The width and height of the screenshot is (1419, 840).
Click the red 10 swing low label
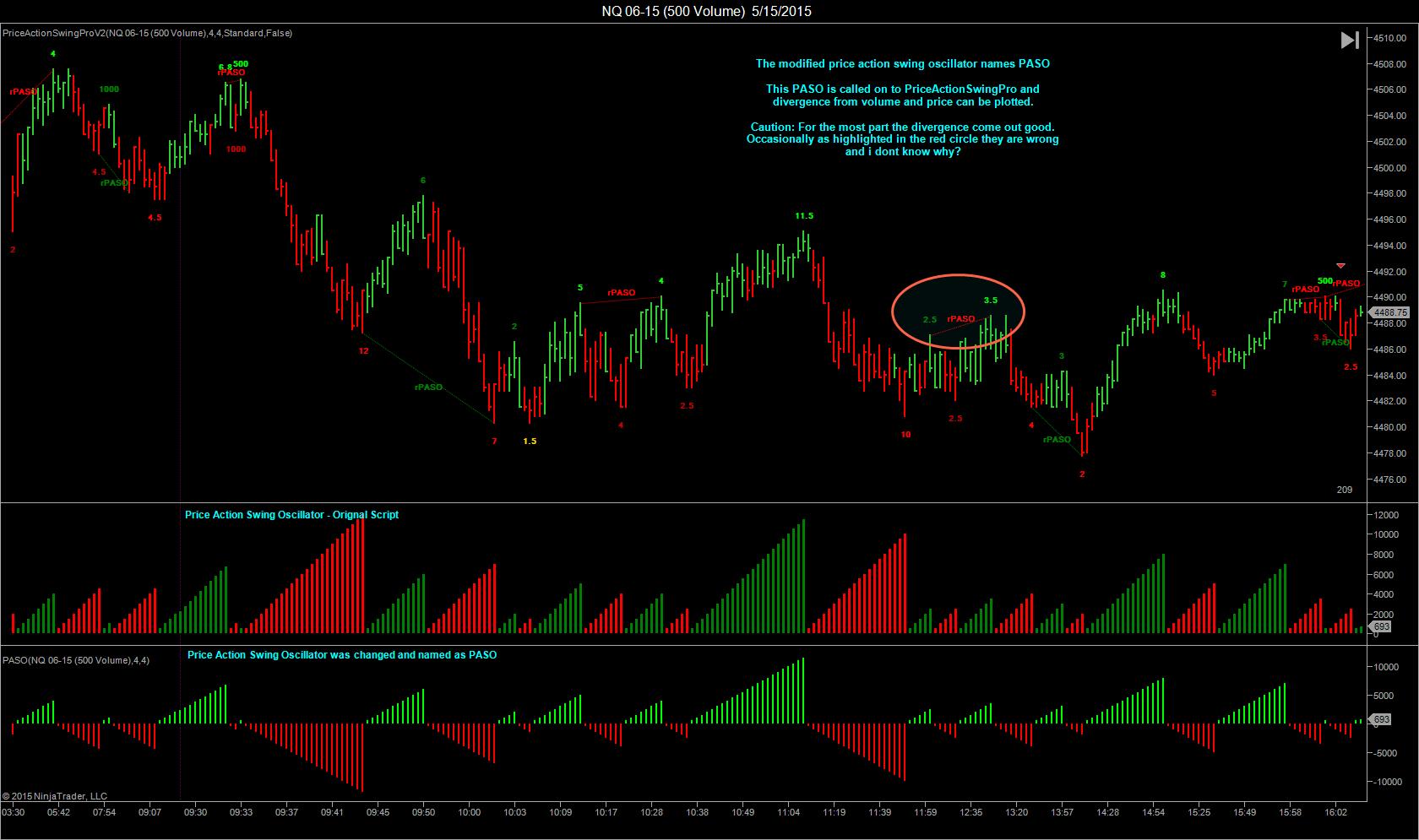(x=905, y=435)
